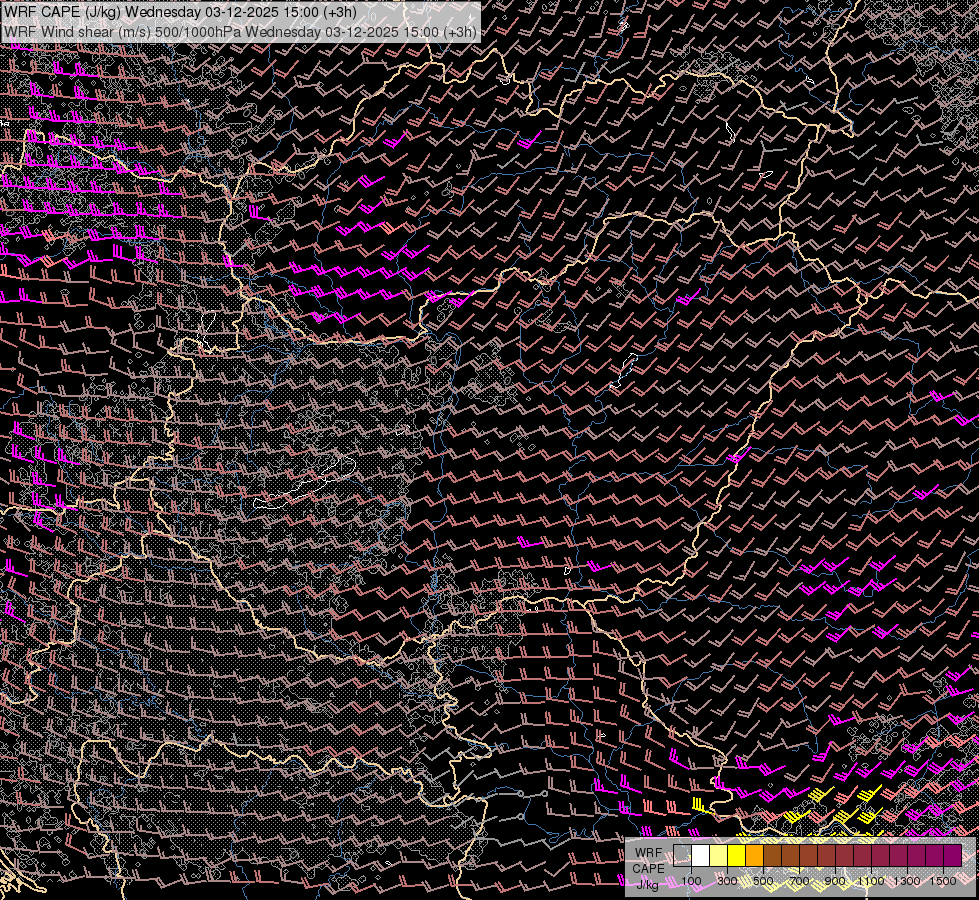Viewport: 979px width, 900px height.
Task: Click the 'WRF CAPE (J/kg)' title line
Action: pyautogui.click(x=180, y=12)
